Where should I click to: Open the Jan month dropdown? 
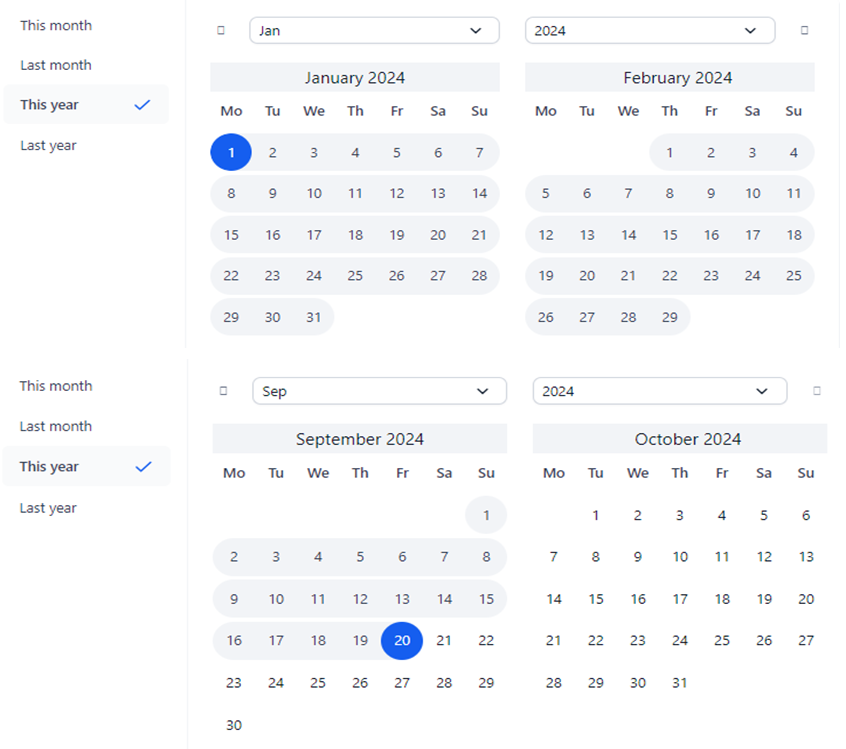pos(374,30)
